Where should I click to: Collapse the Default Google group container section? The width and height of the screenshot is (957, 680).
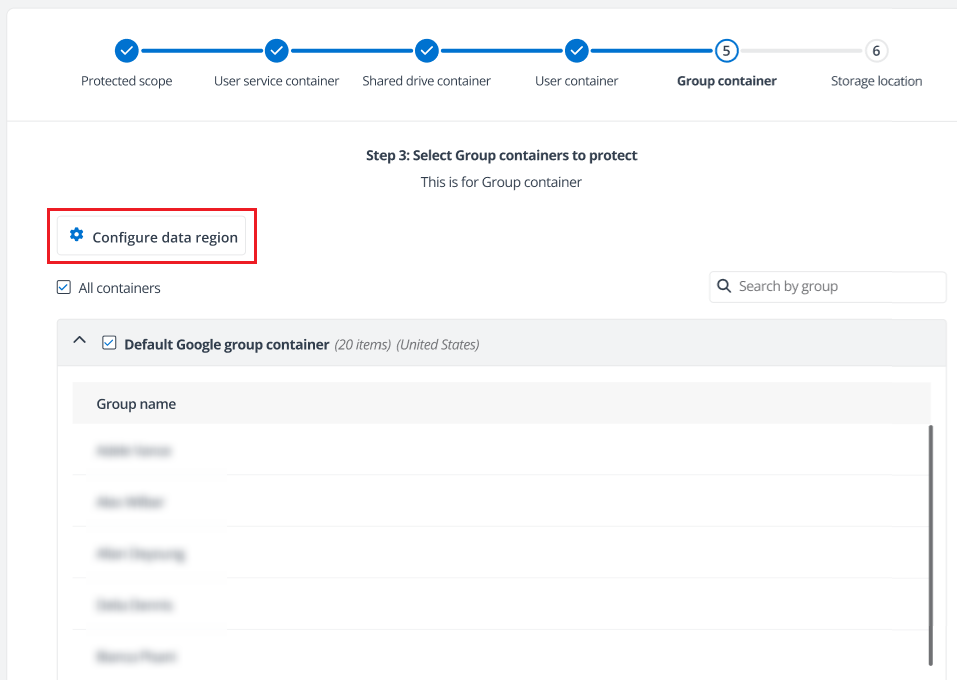click(80, 340)
